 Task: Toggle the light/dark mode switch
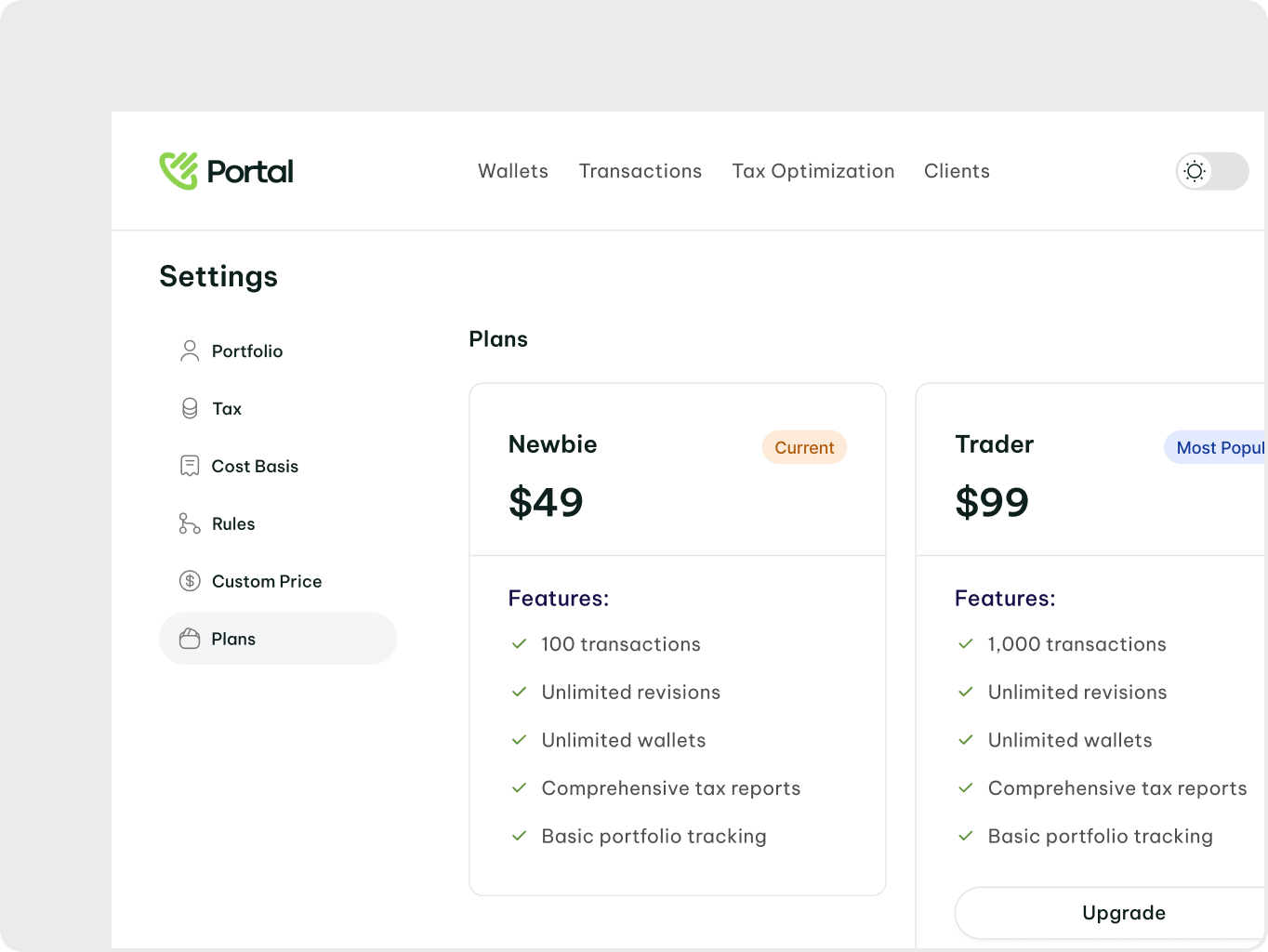pos(1211,171)
